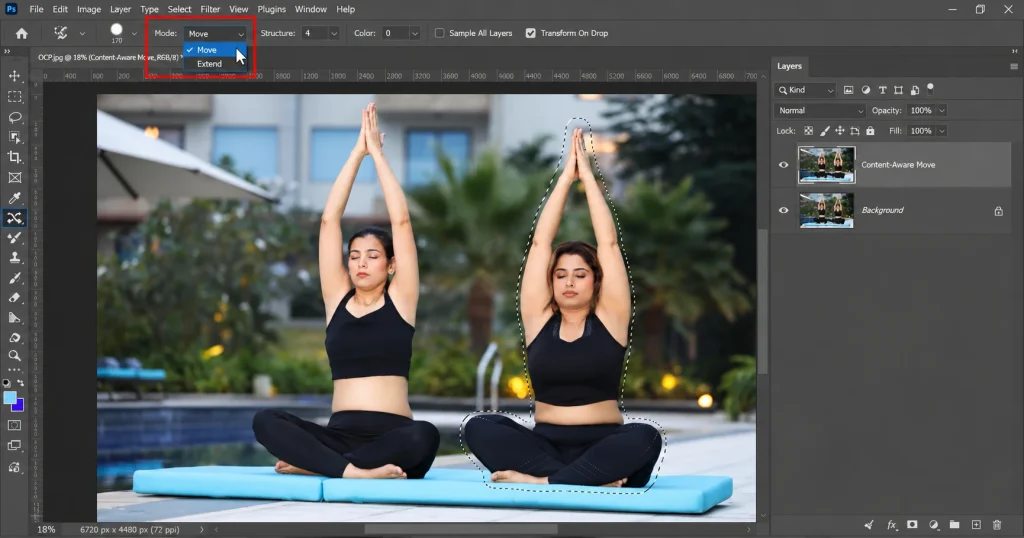Open the Layer menu
Viewport: 1024px width, 538px height.
click(x=120, y=9)
